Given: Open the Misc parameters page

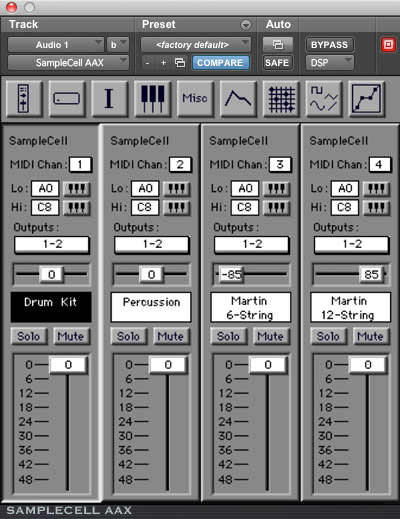Looking at the screenshot, I should pos(195,99).
